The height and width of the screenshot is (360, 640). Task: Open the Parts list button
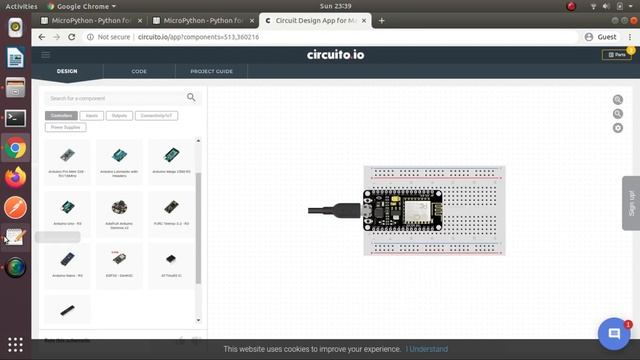617,55
